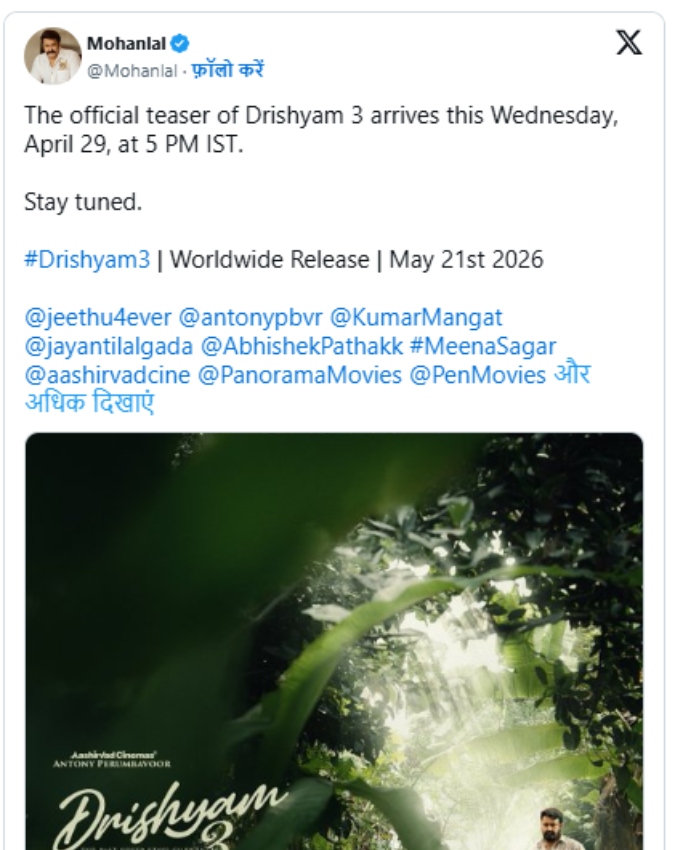Open the #Drishyam3 hashtag

[87, 260]
